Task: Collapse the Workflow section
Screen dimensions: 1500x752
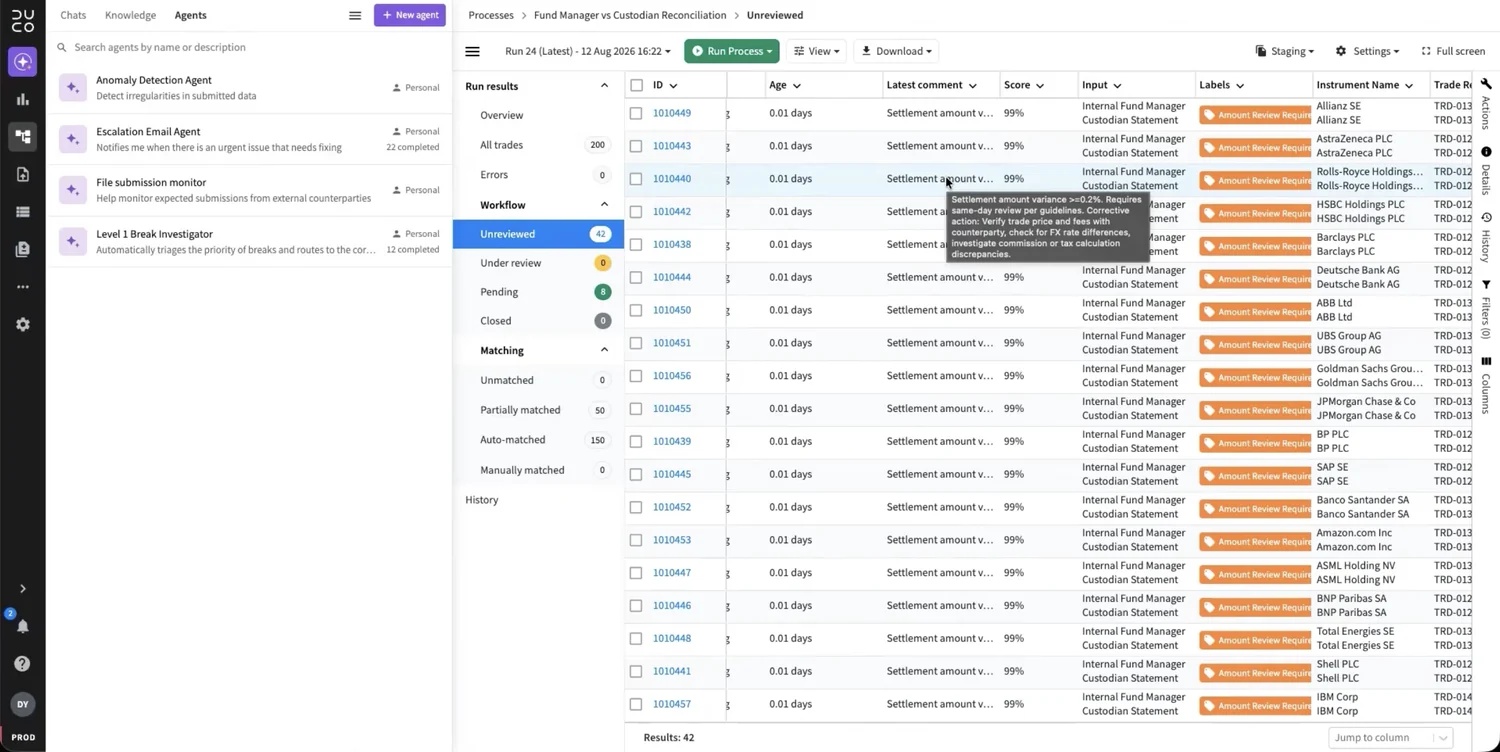Action: tap(604, 205)
